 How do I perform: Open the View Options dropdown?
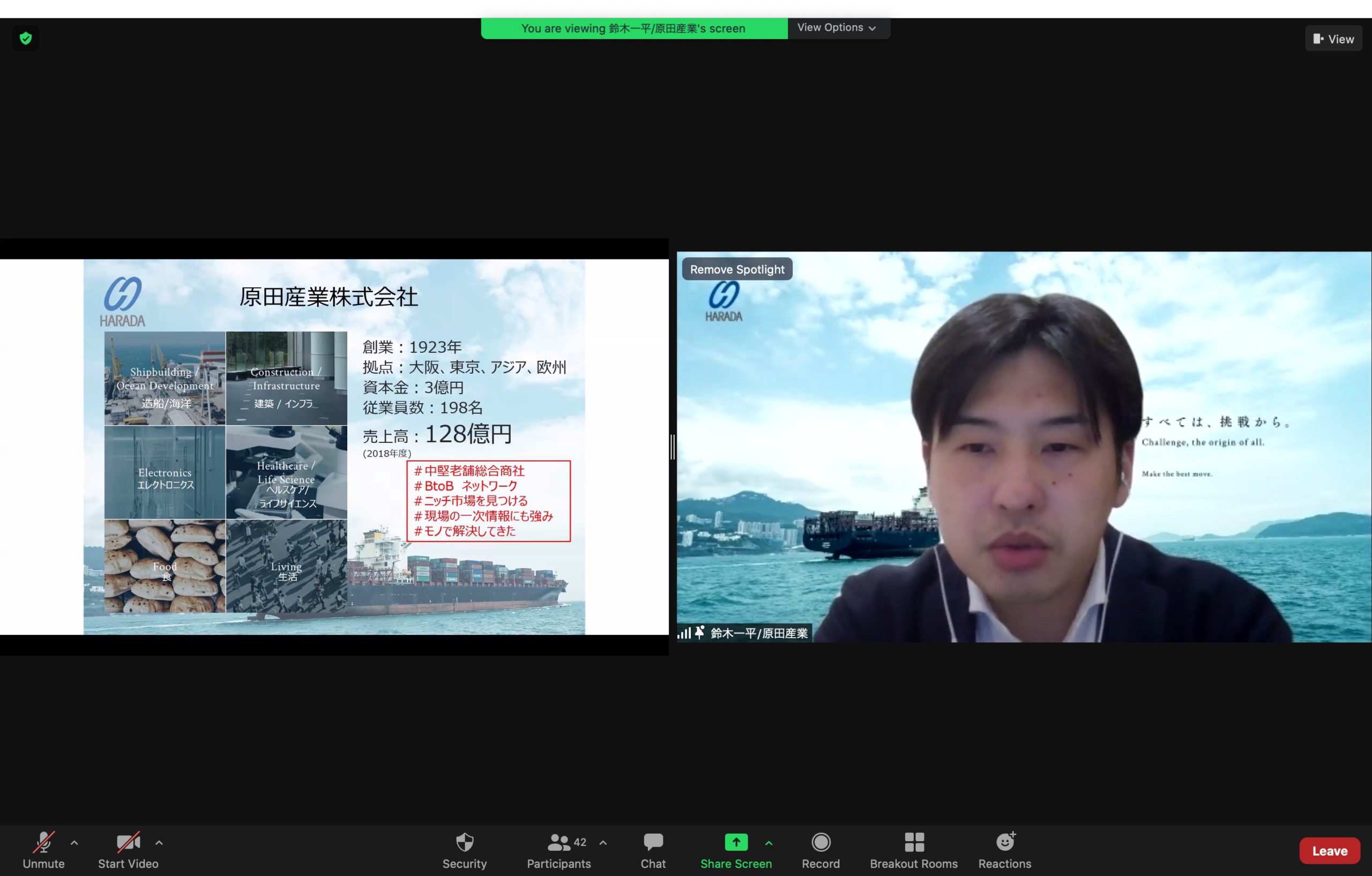click(x=837, y=27)
